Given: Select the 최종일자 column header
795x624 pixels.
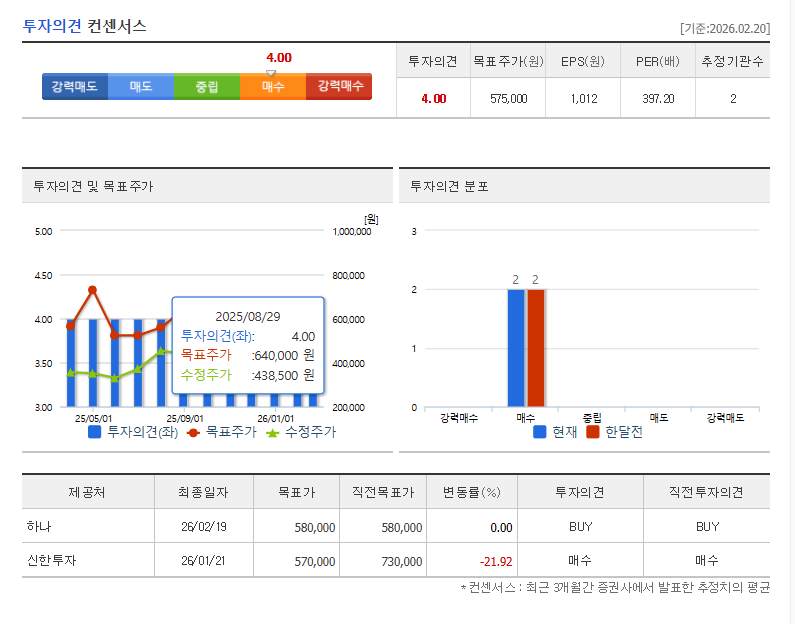Looking at the screenshot, I should 203,492.
